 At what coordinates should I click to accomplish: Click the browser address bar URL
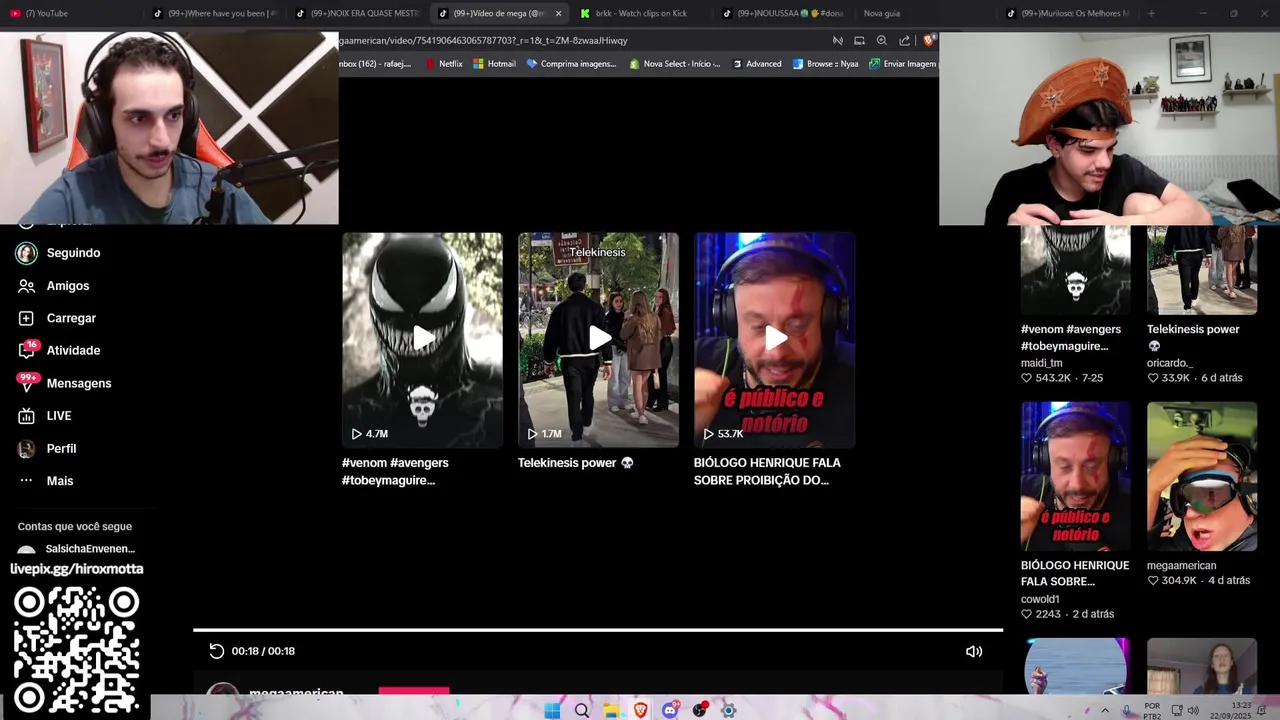point(483,41)
